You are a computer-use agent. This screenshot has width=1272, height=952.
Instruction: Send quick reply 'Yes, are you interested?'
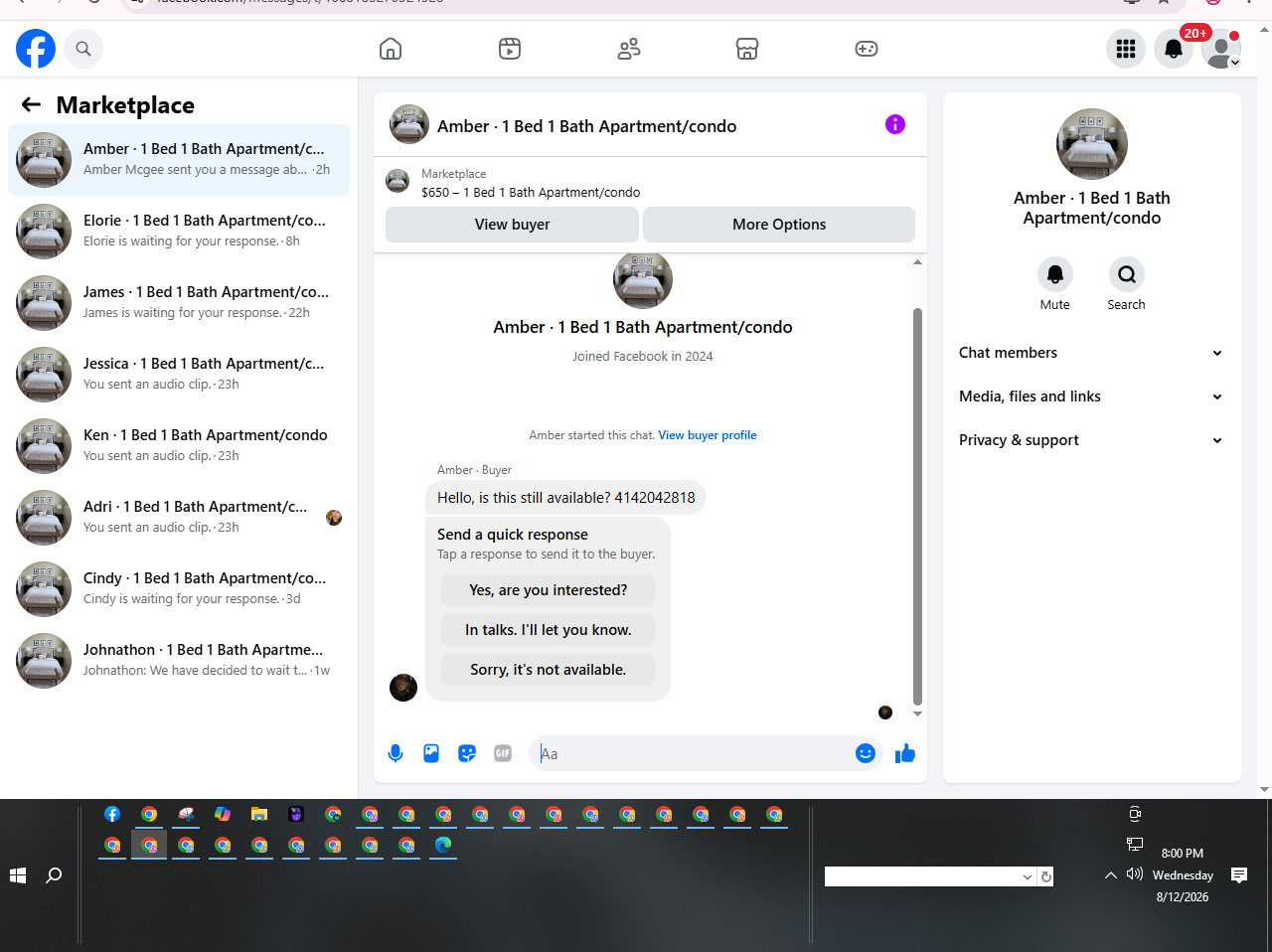tap(549, 590)
